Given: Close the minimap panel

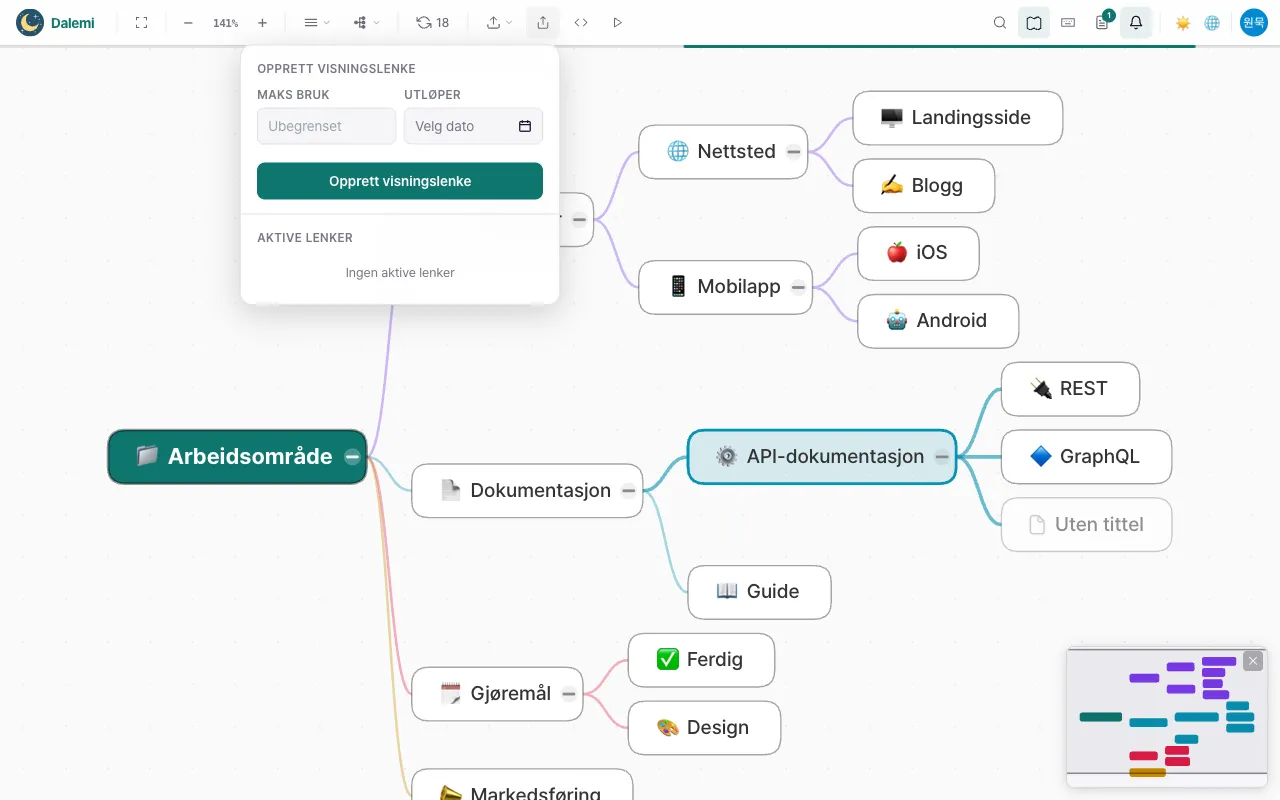Looking at the screenshot, I should (1253, 661).
